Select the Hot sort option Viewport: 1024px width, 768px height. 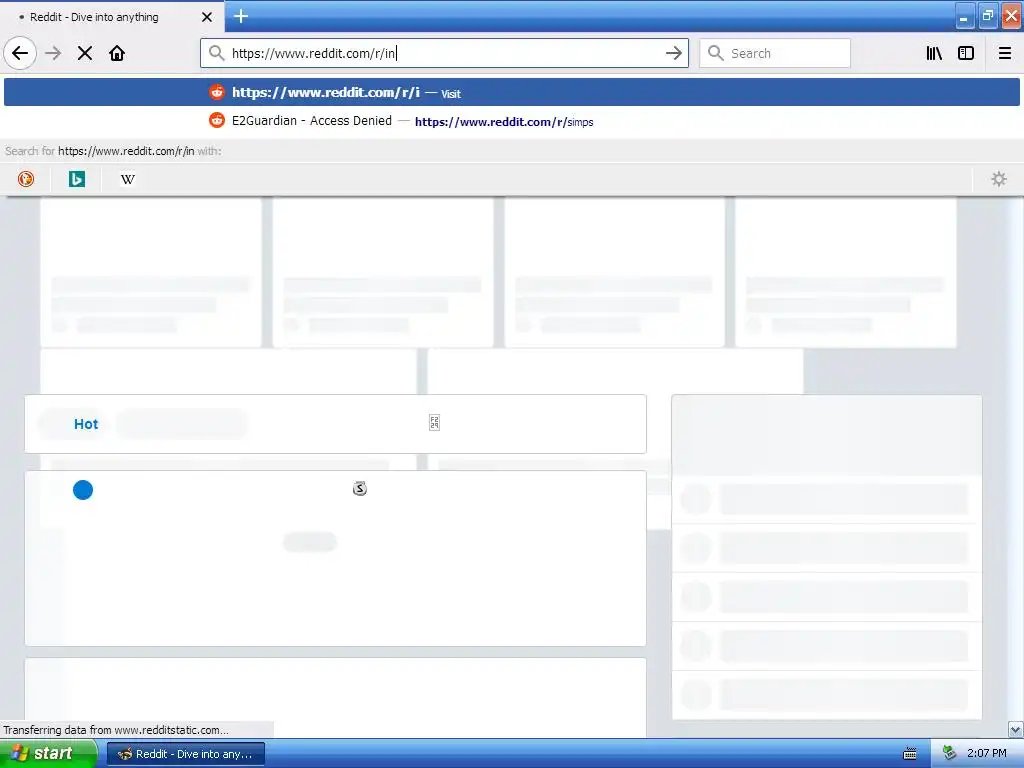tap(86, 424)
